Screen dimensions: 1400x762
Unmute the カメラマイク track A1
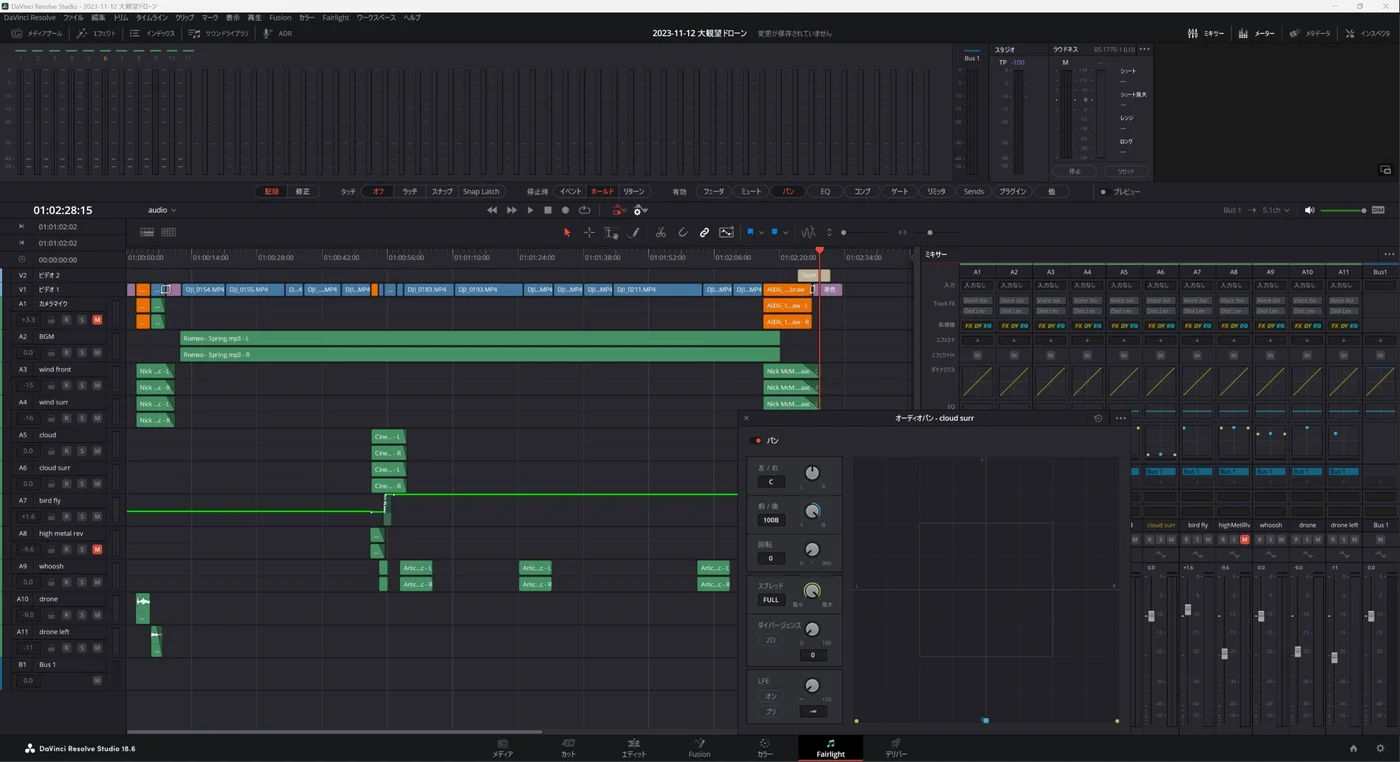[x=97, y=320]
